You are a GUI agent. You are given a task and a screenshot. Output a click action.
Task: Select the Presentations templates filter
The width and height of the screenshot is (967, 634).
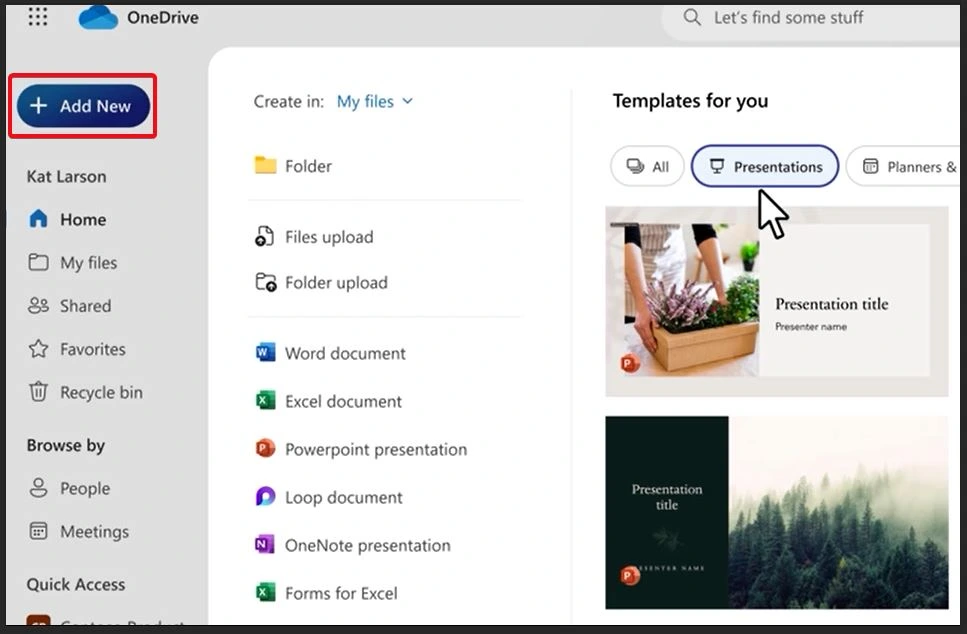point(765,167)
